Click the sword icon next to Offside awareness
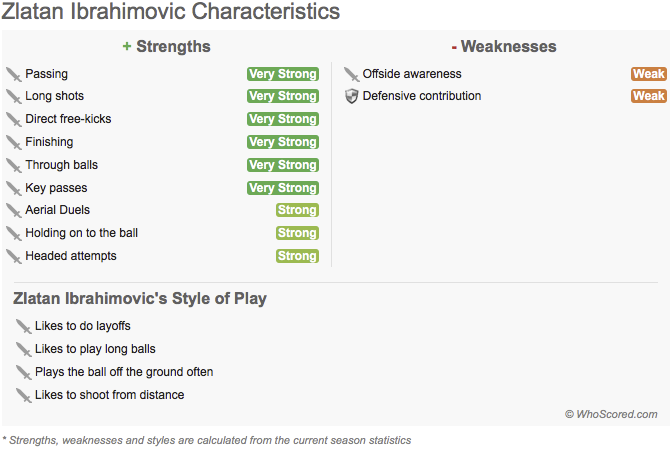 351,74
